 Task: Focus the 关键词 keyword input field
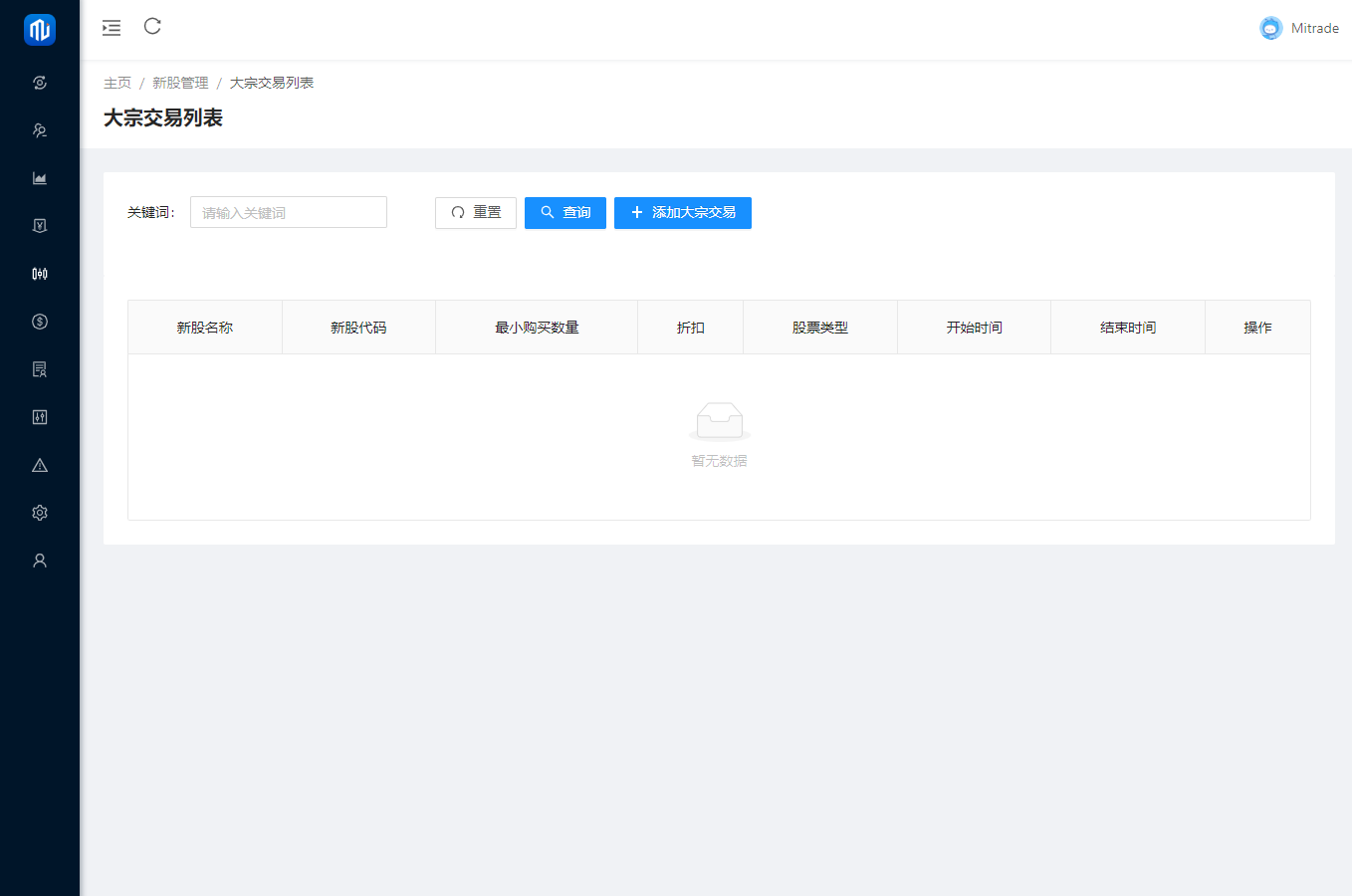288,213
